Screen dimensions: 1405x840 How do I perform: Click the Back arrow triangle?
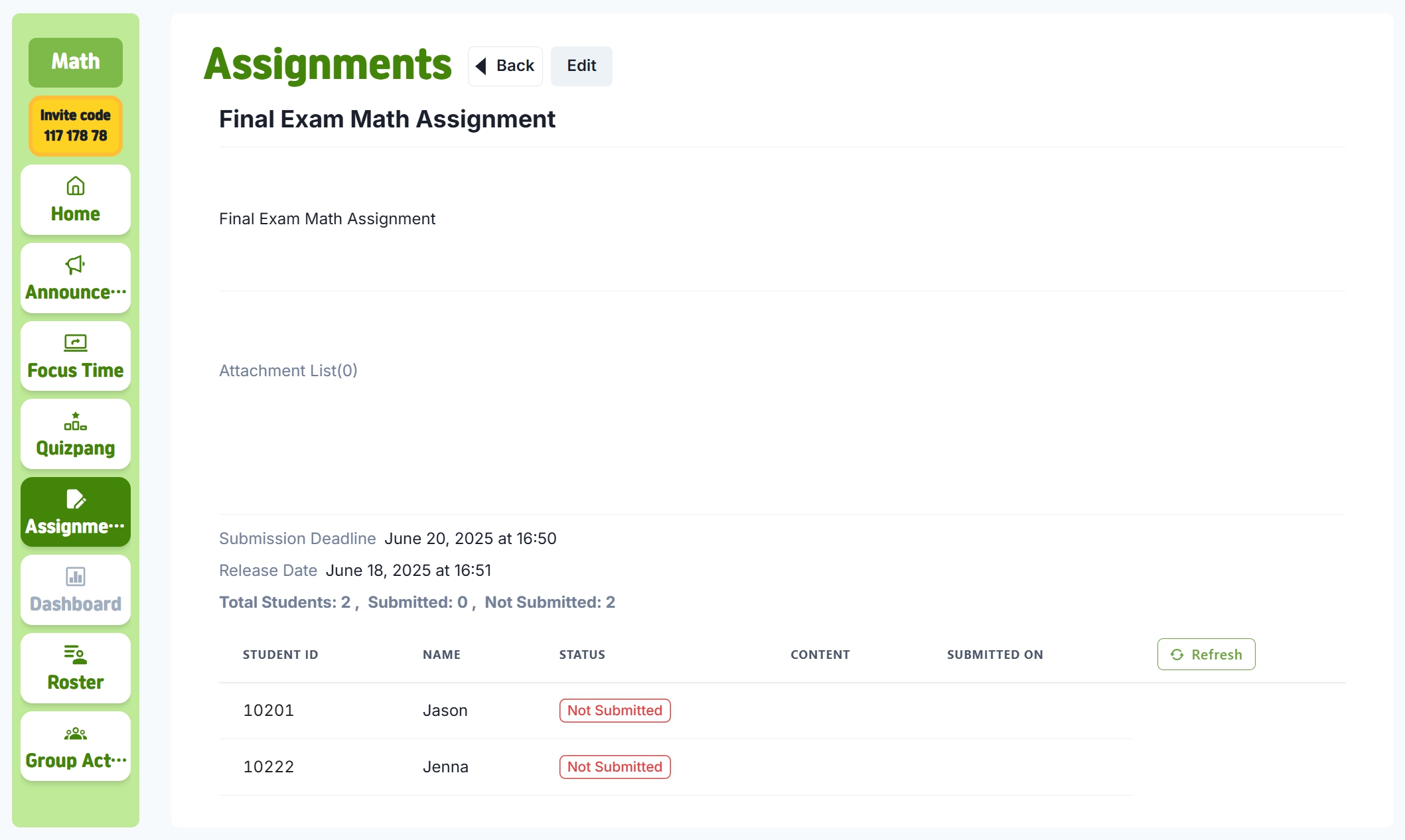[481, 66]
